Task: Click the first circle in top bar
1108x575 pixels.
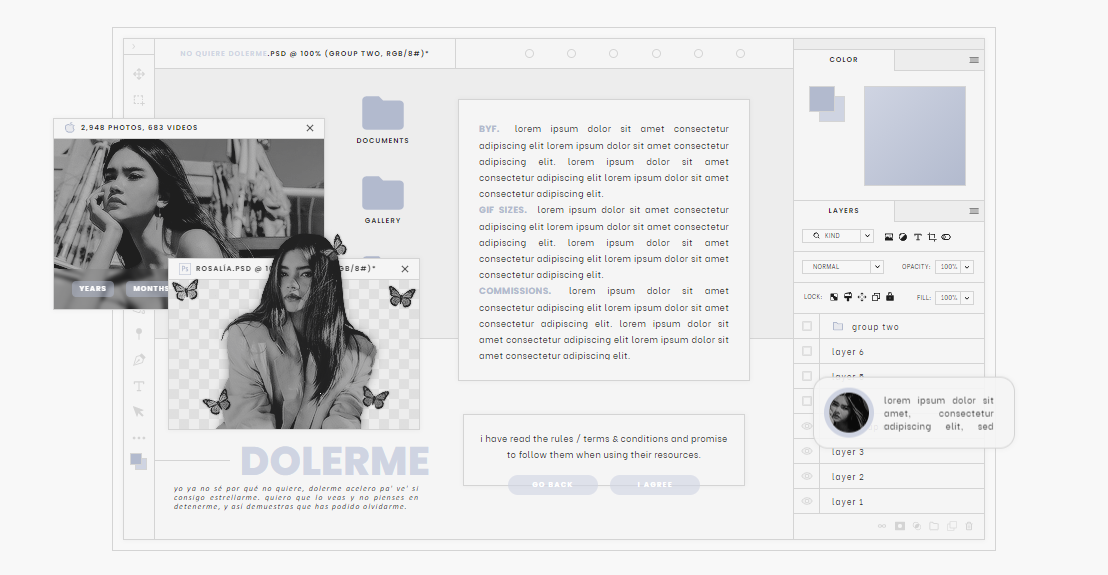Action: (x=529, y=54)
